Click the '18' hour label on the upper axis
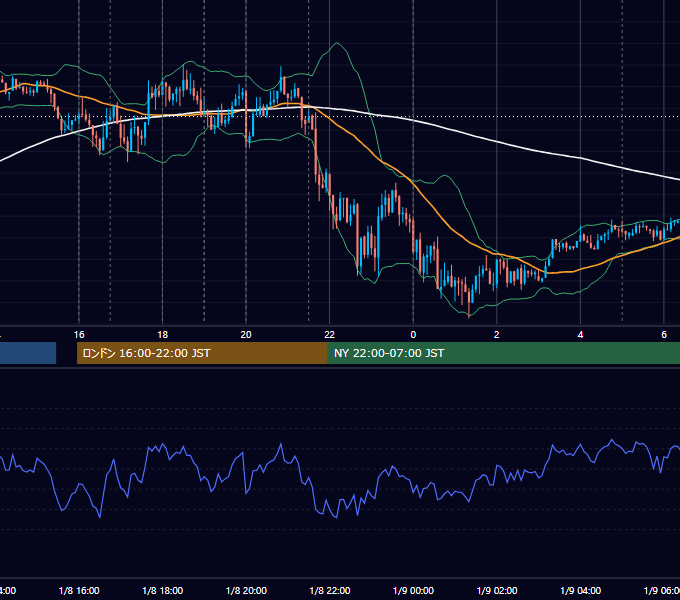Screen dimensions: 680x600 tap(162, 335)
